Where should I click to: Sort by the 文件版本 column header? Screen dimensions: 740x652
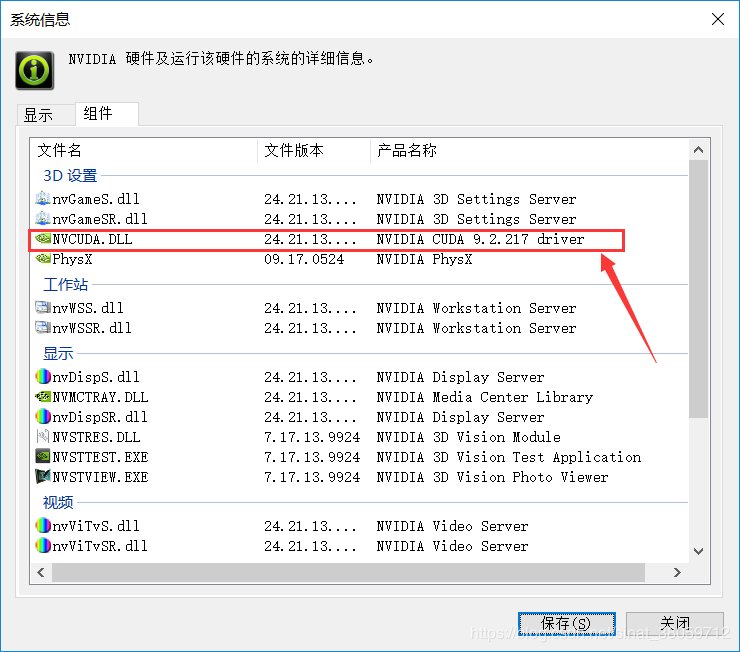click(314, 150)
